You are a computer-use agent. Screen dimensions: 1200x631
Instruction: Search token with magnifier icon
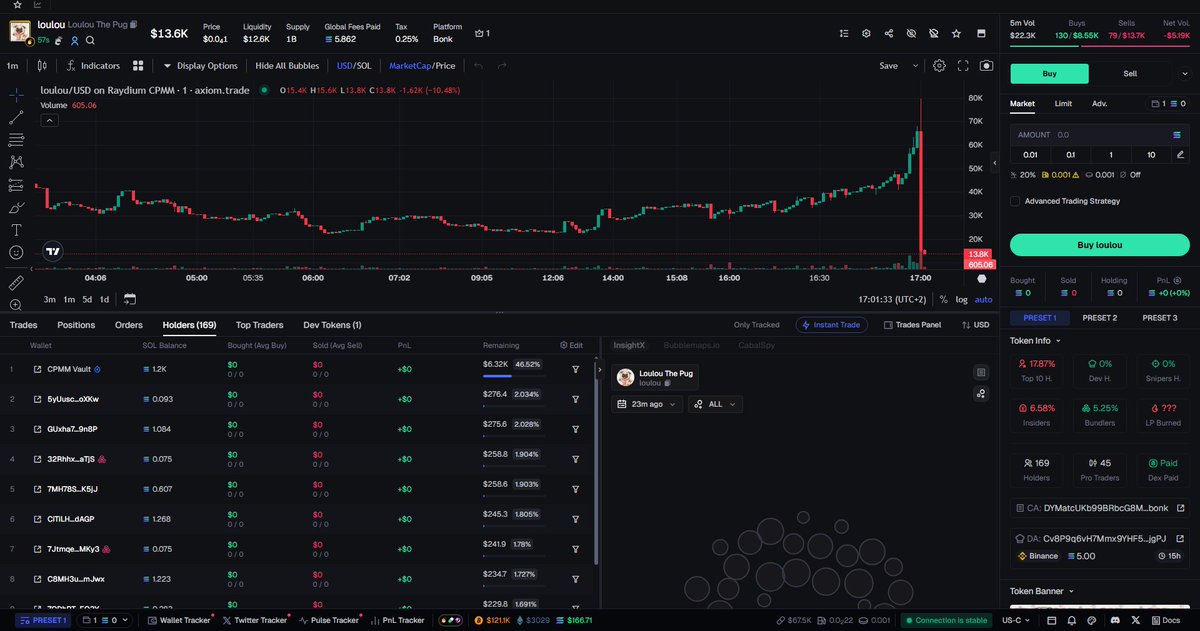pyautogui.click(x=90, y=41)
